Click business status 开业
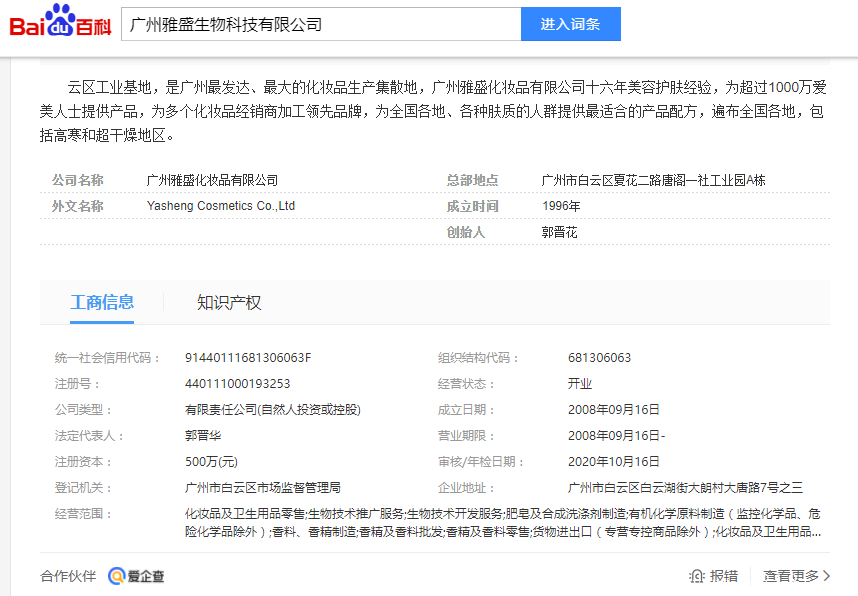This screenshot has width=858, height=596. coord(579,384)
